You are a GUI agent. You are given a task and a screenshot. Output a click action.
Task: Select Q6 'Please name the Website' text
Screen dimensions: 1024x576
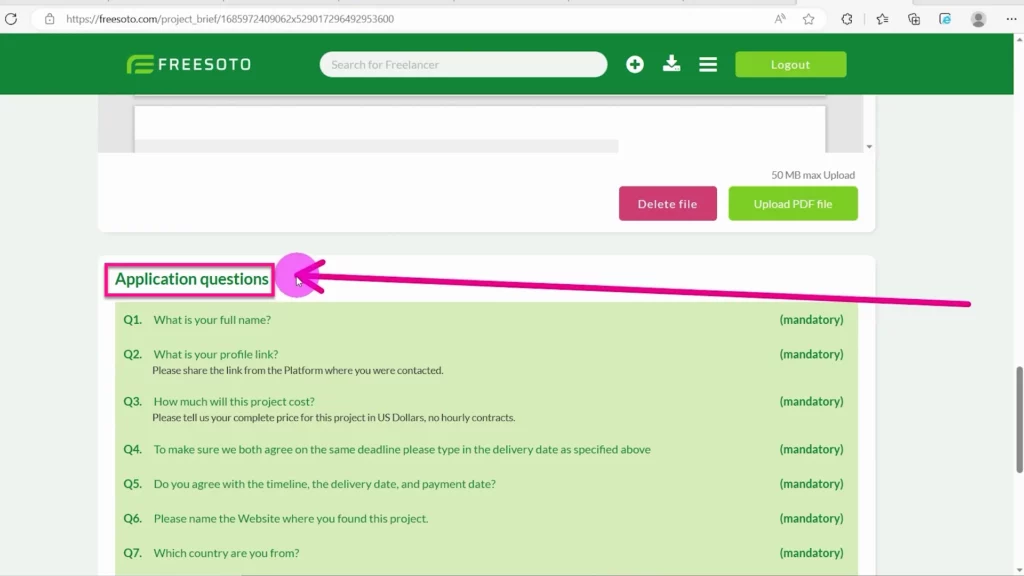(291, 519)
